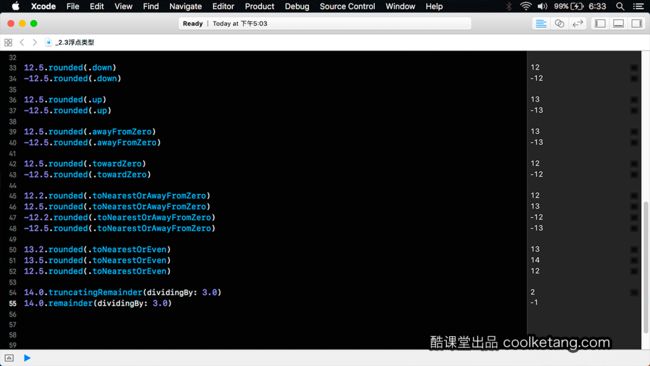Click Quick Look for line 42 result
Screen dimensions: 650x366
pos(634,164)
